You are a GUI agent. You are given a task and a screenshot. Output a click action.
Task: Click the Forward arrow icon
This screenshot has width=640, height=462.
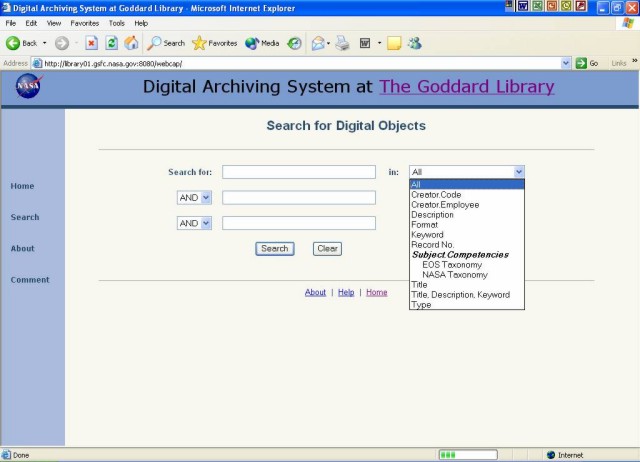[x=62, y=43]
